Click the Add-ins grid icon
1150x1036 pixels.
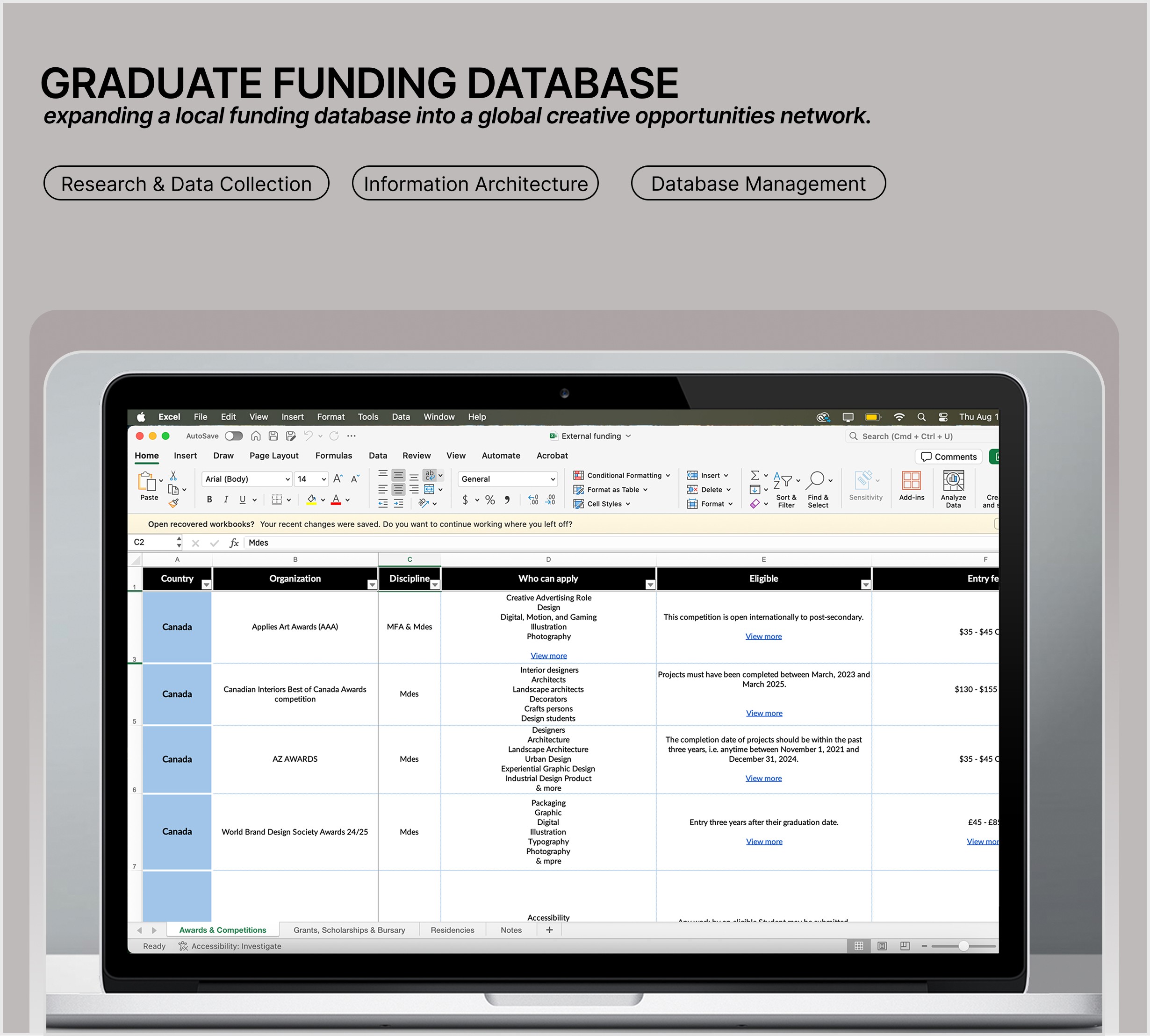coord(912,481)
